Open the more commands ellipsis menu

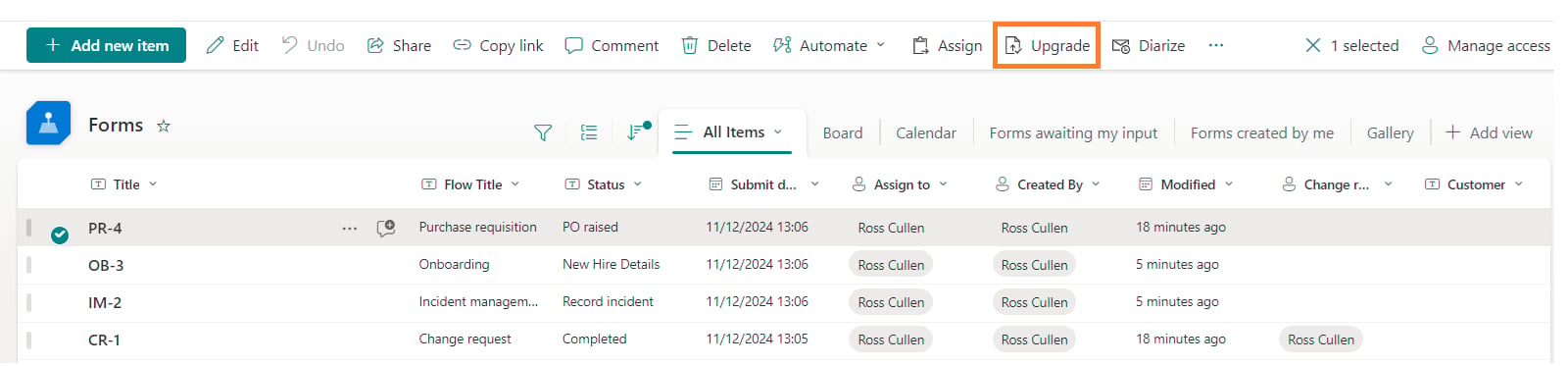[x=1216, y=45]
